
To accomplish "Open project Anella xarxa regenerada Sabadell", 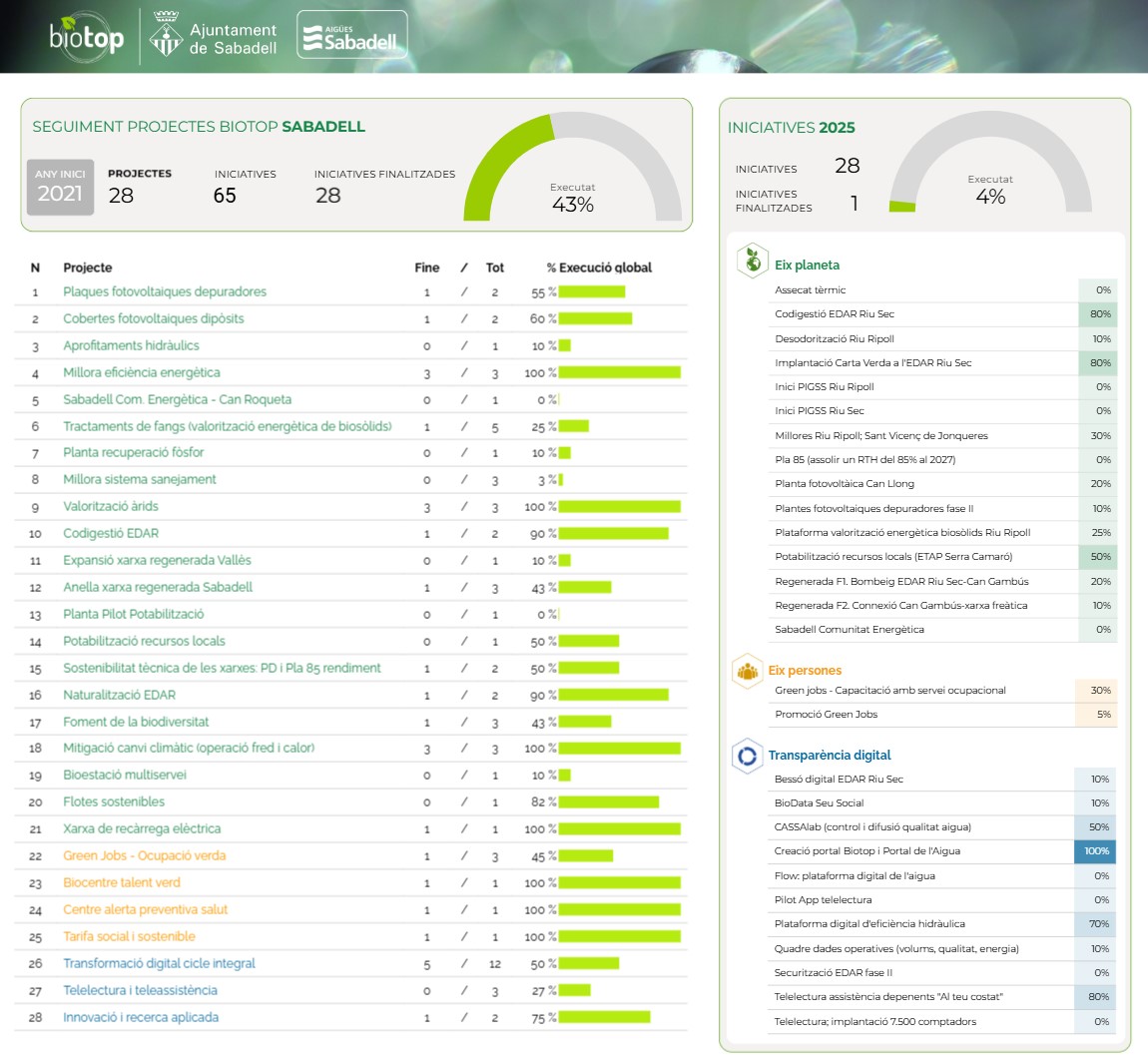I will (x=158, y=587).
